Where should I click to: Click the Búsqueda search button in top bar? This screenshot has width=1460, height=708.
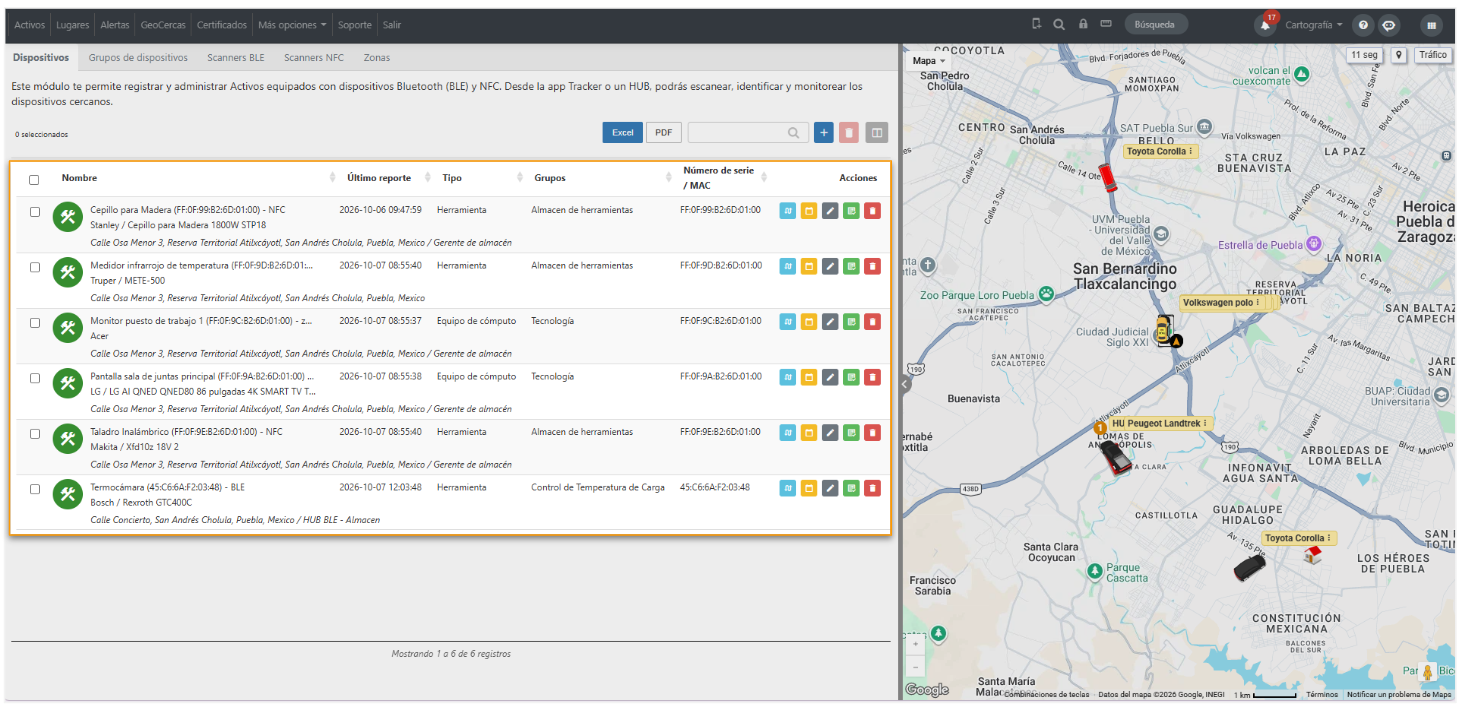tap(1156, 25)
